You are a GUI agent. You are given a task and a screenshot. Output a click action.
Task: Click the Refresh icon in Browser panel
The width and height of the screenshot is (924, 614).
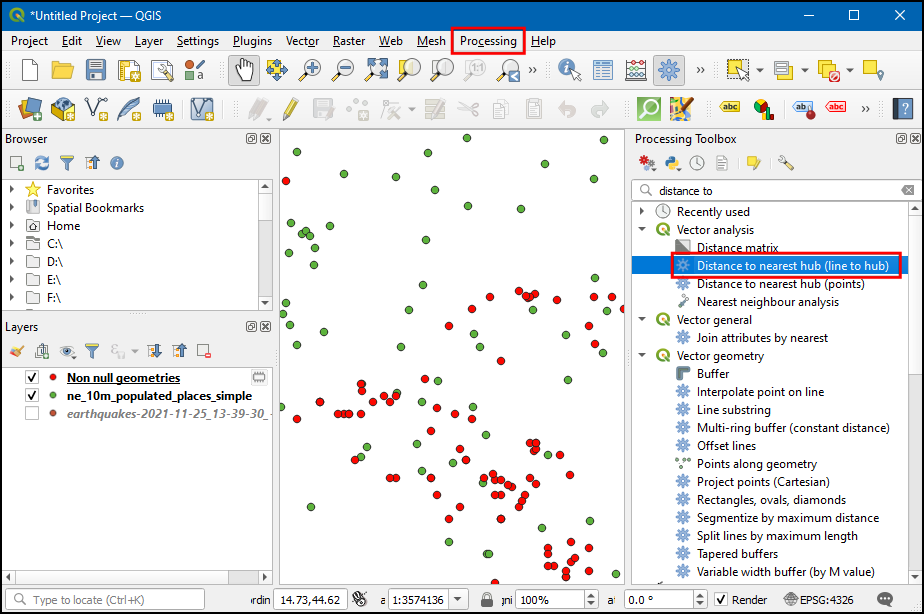click(42, 162)
